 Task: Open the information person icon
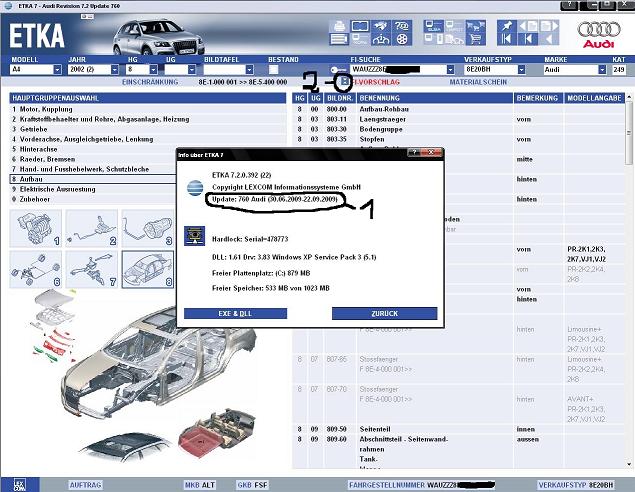(380, 39)
